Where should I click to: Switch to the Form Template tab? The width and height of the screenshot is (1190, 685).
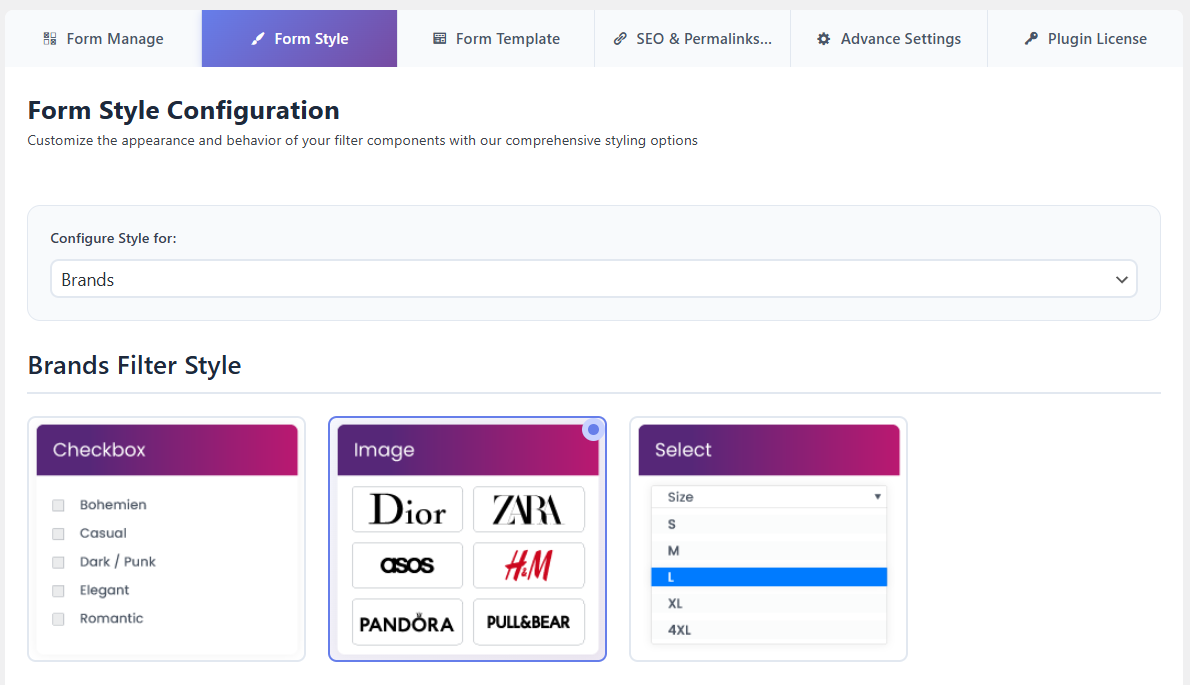(496, 39)
